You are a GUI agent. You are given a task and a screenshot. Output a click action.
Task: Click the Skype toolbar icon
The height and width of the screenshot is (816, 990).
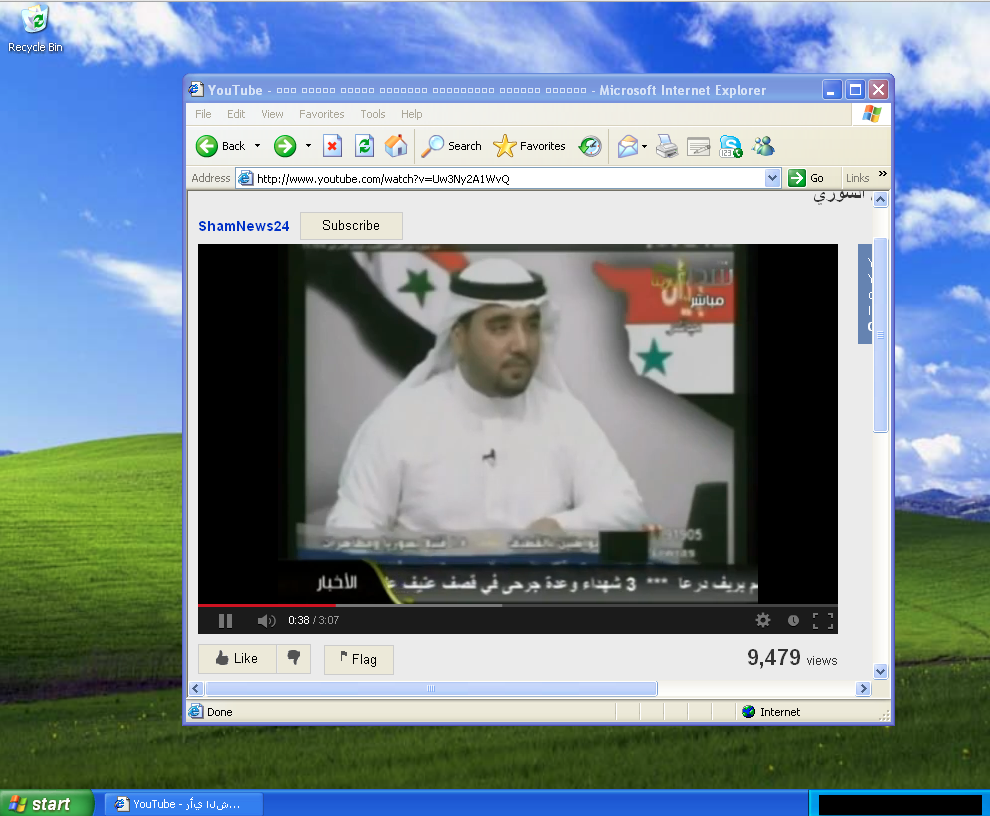point(731,146)
